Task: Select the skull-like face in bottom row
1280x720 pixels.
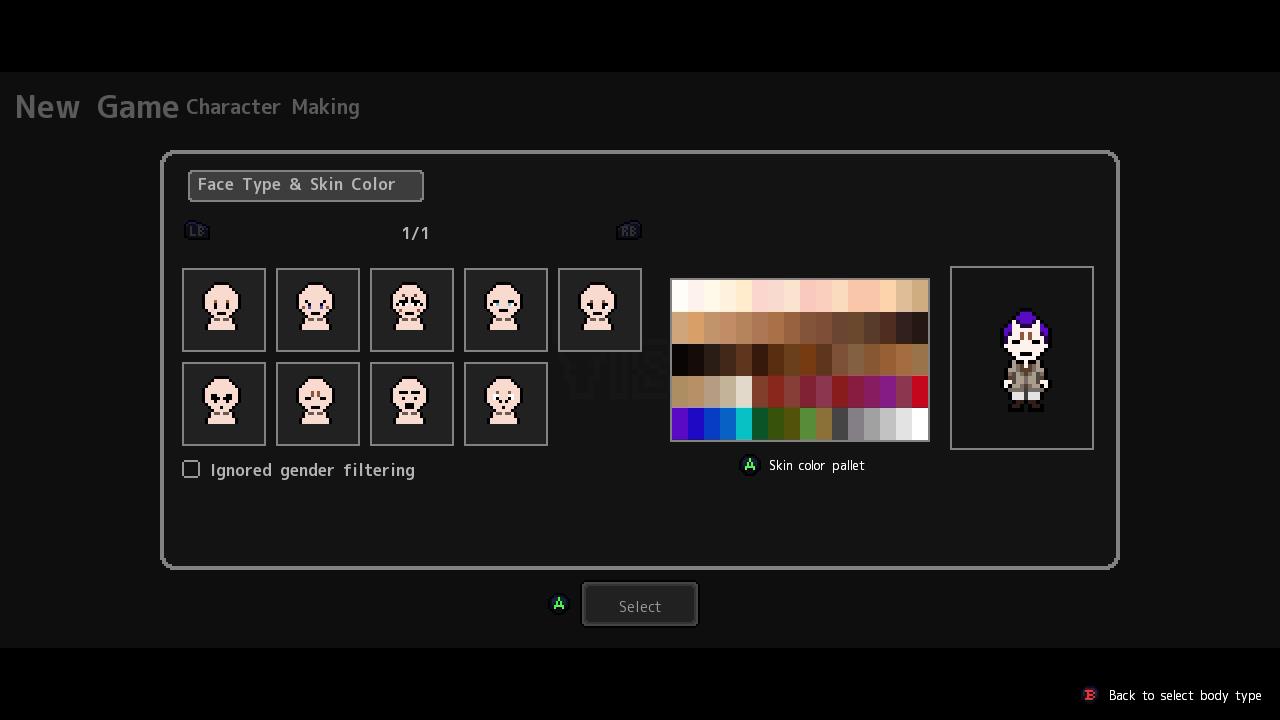Action: pos(223,403)
